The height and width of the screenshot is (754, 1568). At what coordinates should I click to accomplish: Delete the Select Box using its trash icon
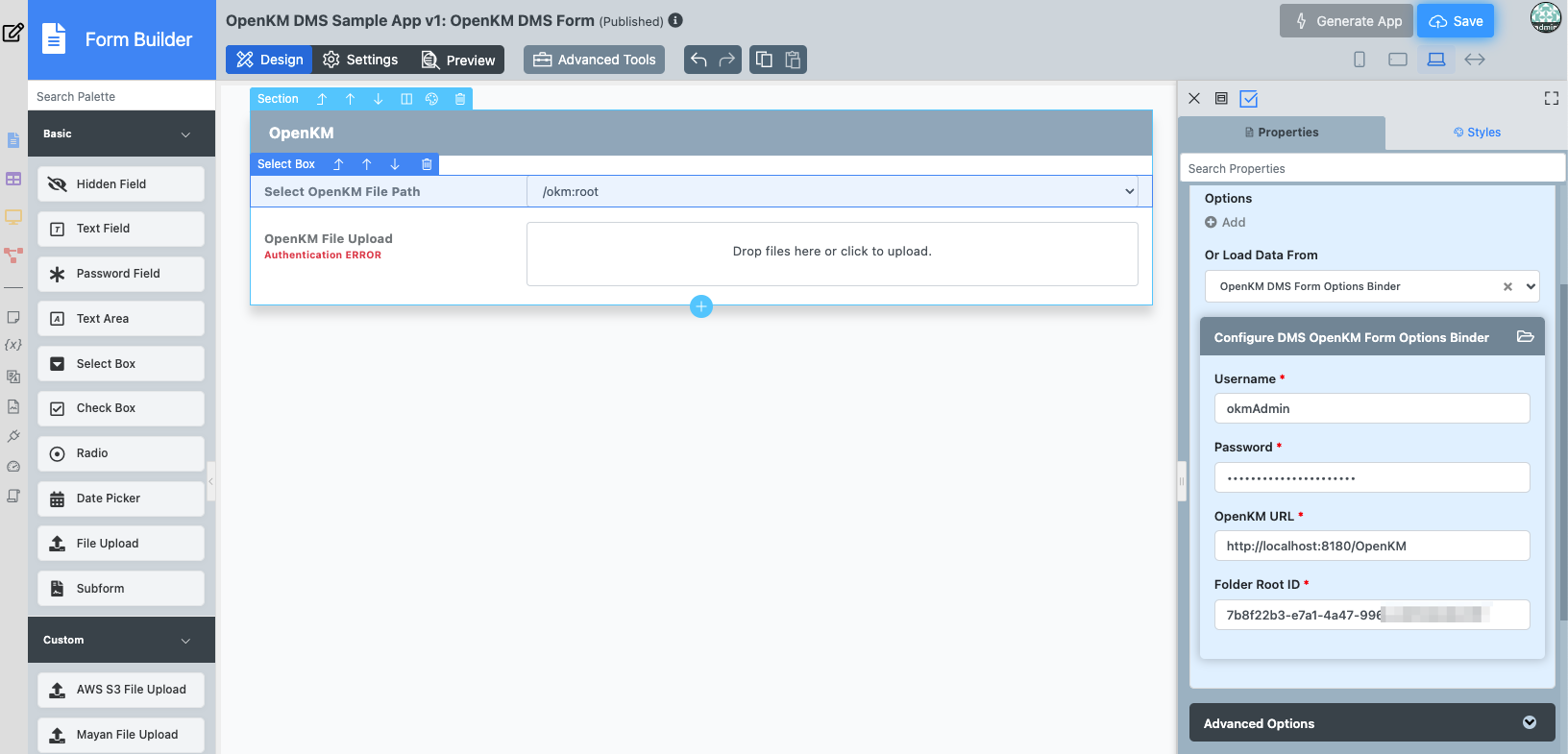click(427, 164)
